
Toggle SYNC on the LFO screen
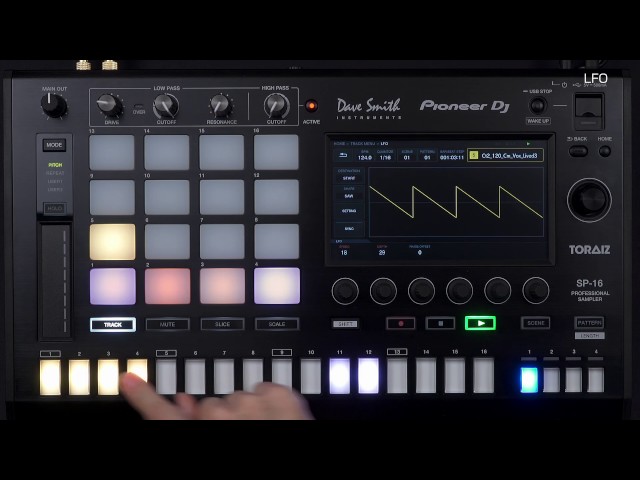(349, 229)
